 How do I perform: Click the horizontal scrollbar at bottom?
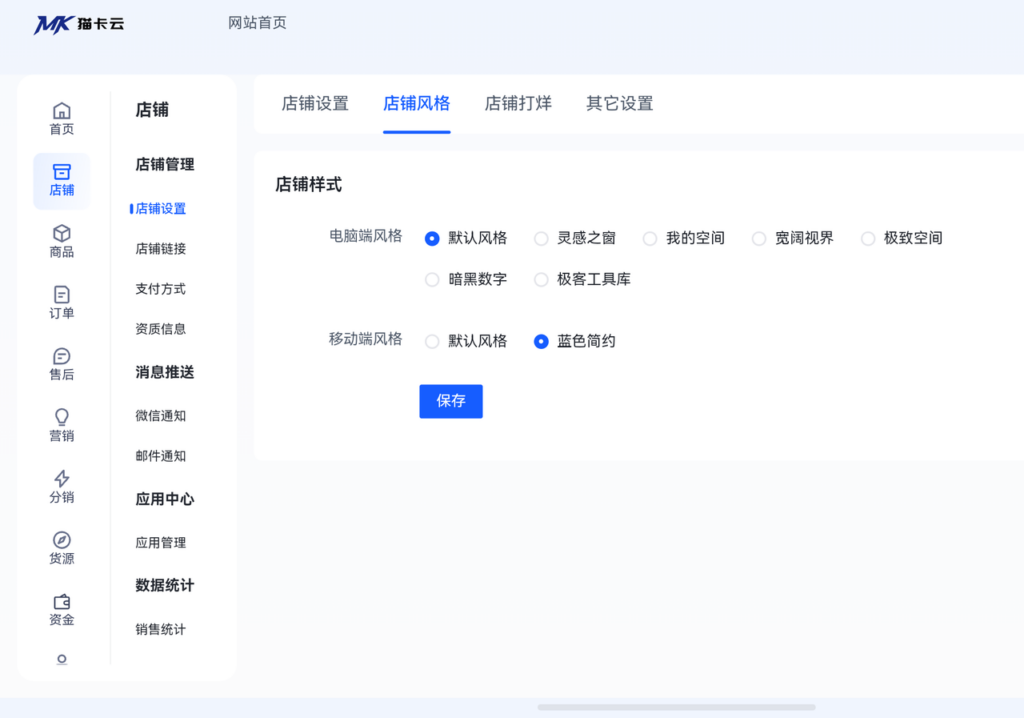click(676, 707)
